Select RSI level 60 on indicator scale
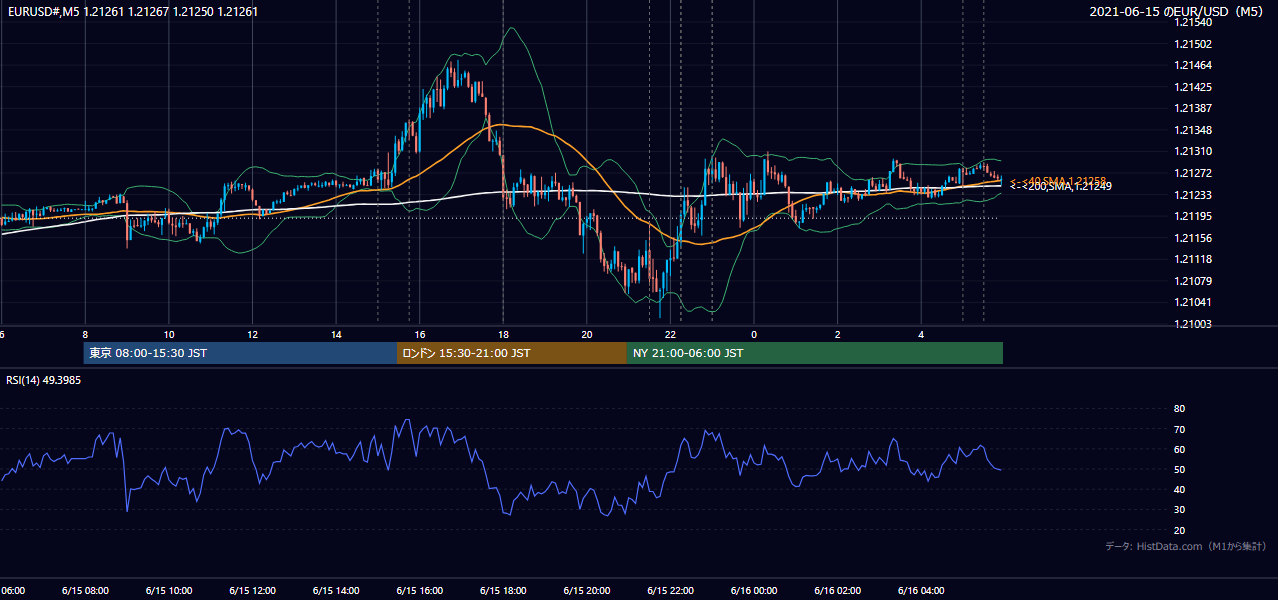Image resolution: width=1278 pixels, height=600 pixels. pyautogui.click(x=1179, y=449)
